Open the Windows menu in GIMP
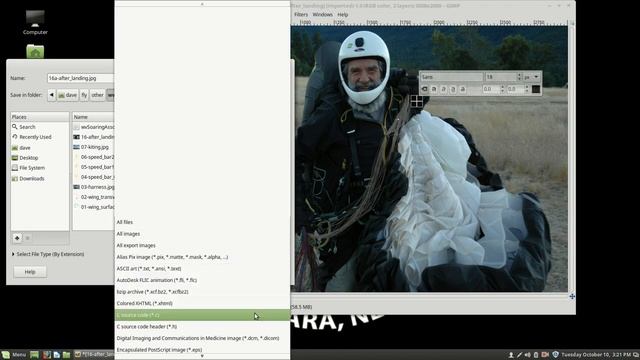Screen dimensions: 640x360 [x=322, y=14]
